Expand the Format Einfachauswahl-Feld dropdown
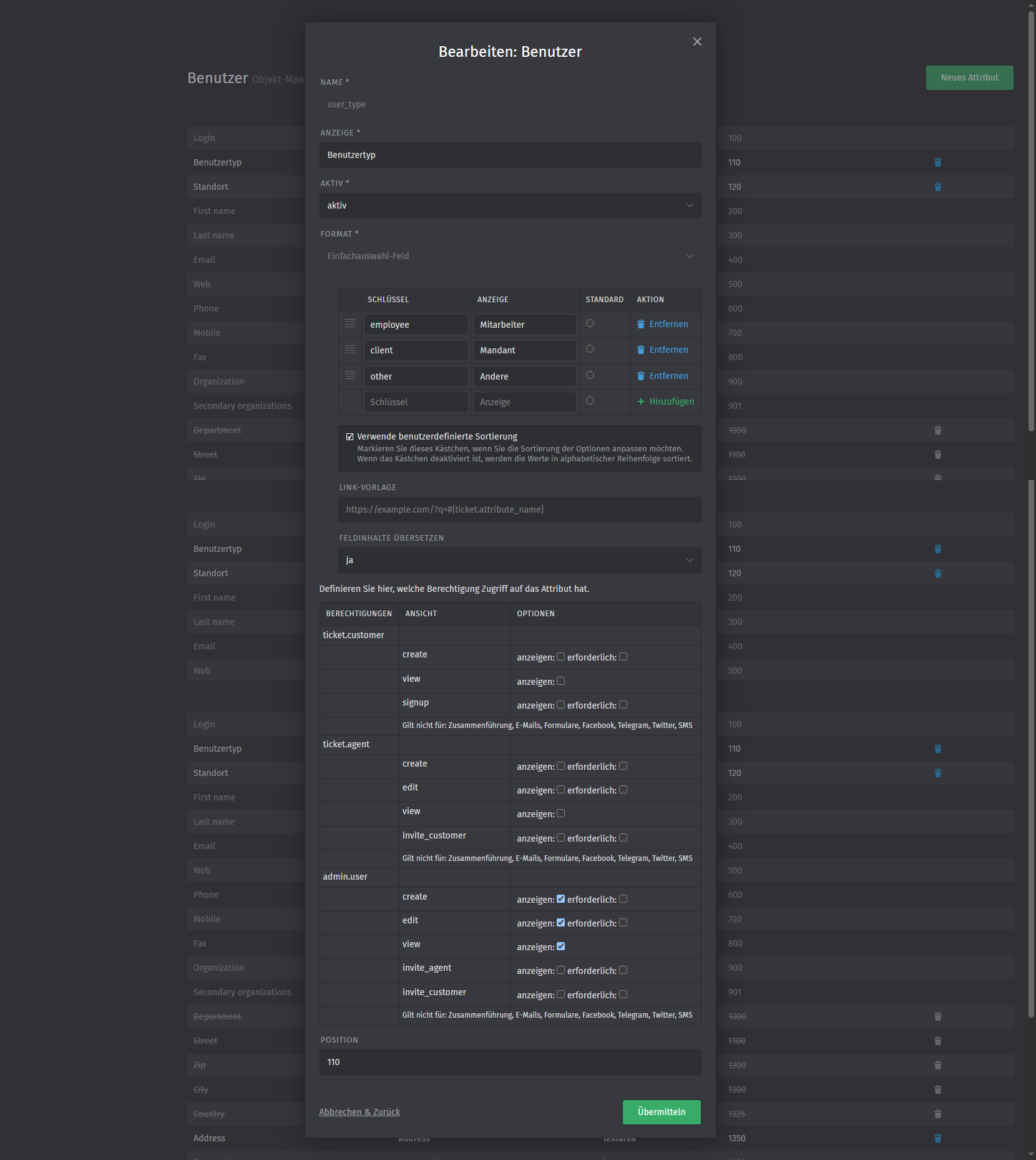 (x=510, y=256)
